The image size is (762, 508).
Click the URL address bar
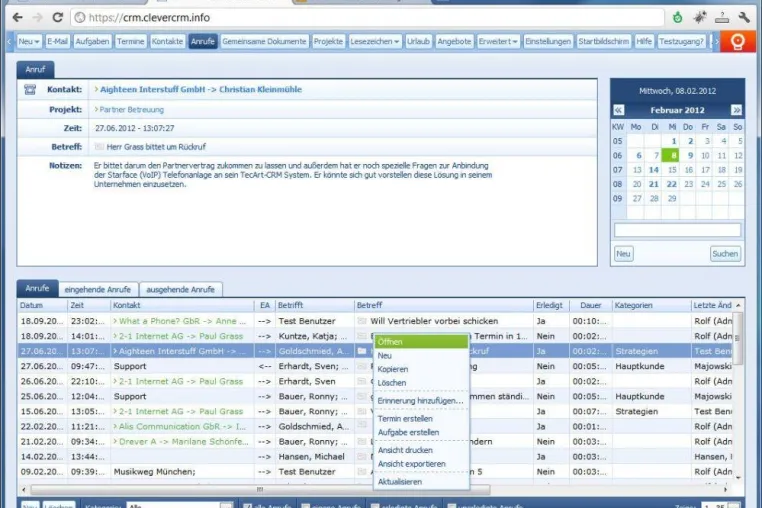click(x=368, y=18)
